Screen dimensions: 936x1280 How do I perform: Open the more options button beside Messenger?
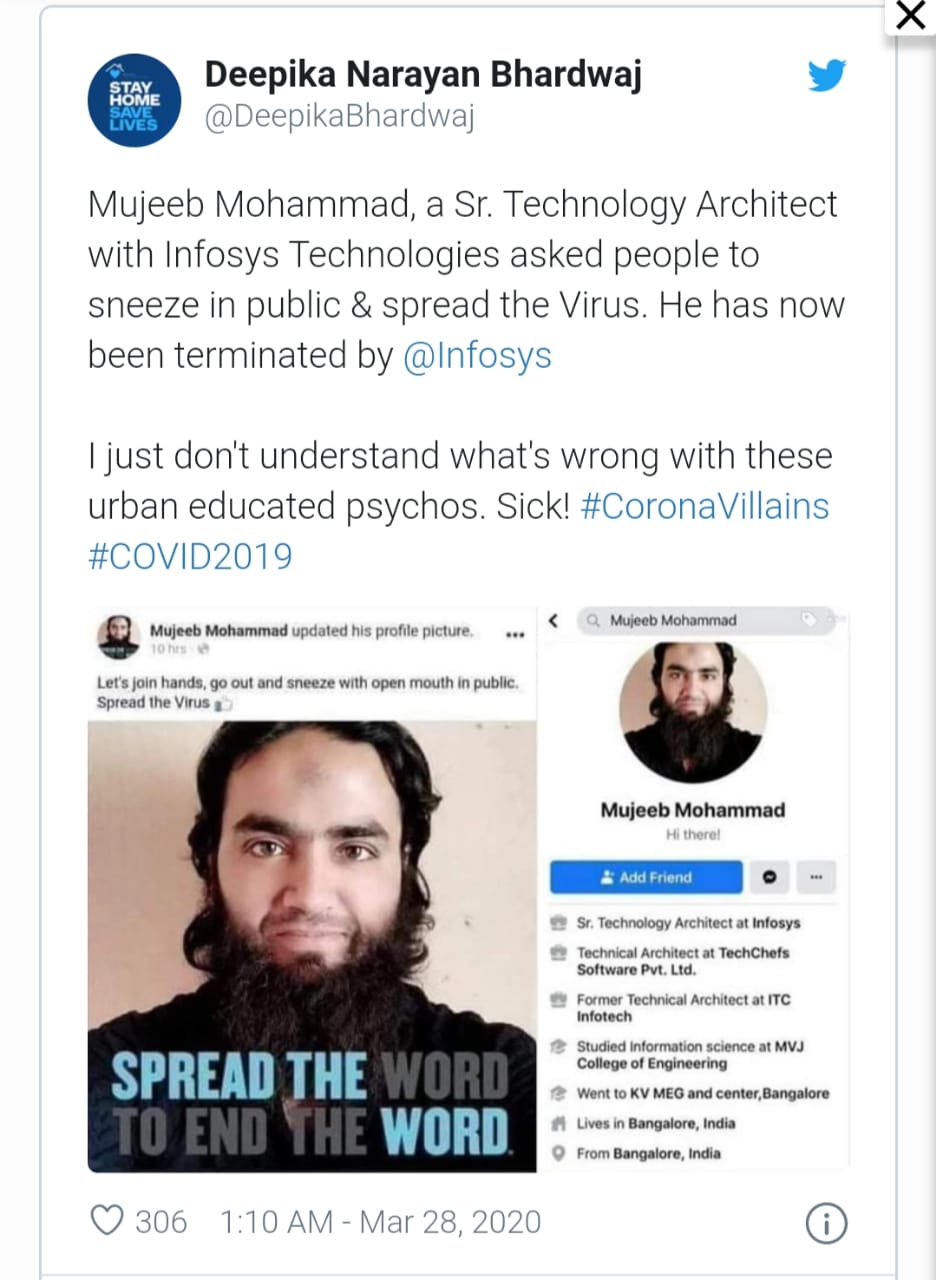pos(816,877)
